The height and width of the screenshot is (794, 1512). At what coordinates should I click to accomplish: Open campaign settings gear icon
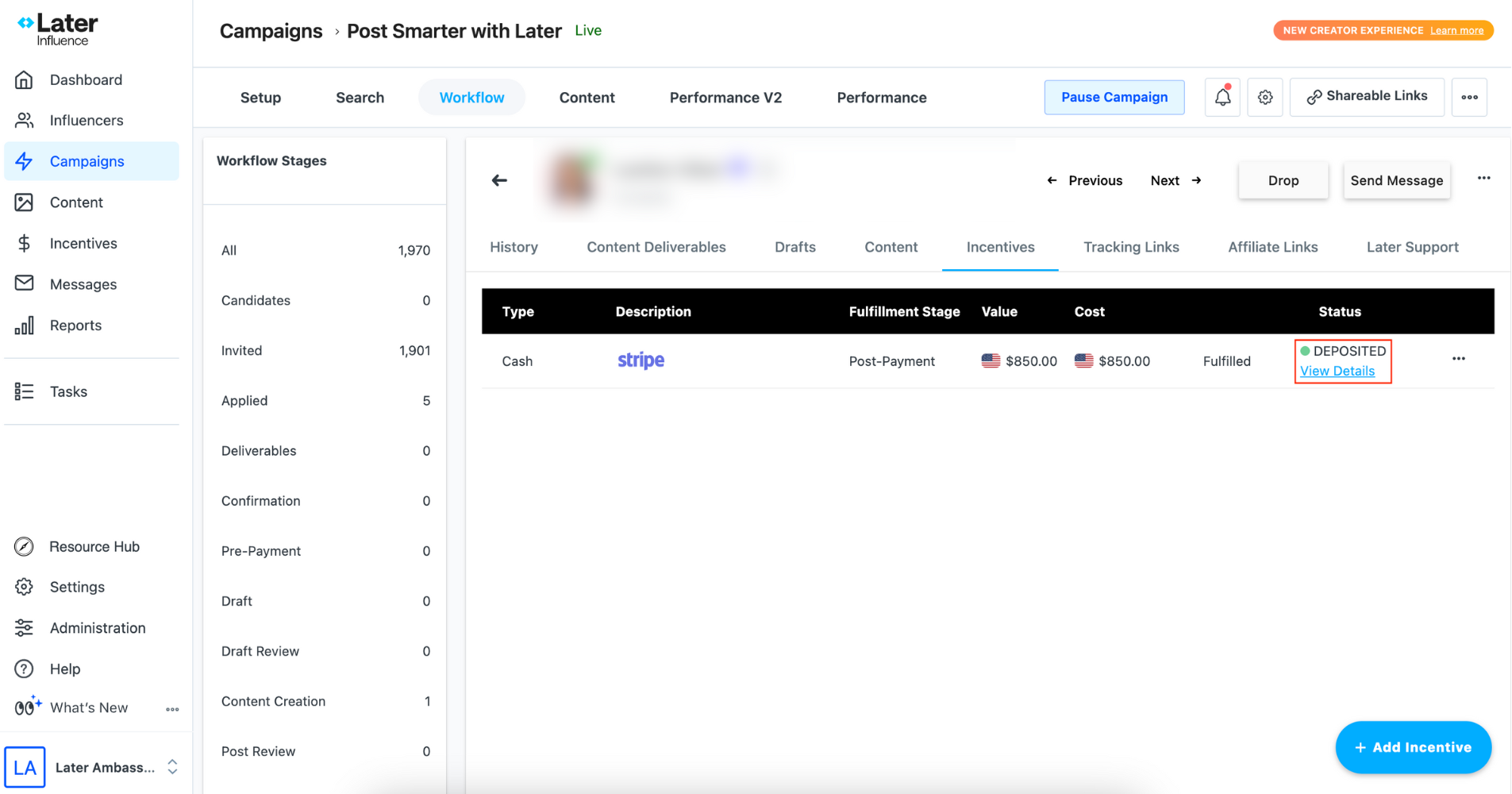1265,97
